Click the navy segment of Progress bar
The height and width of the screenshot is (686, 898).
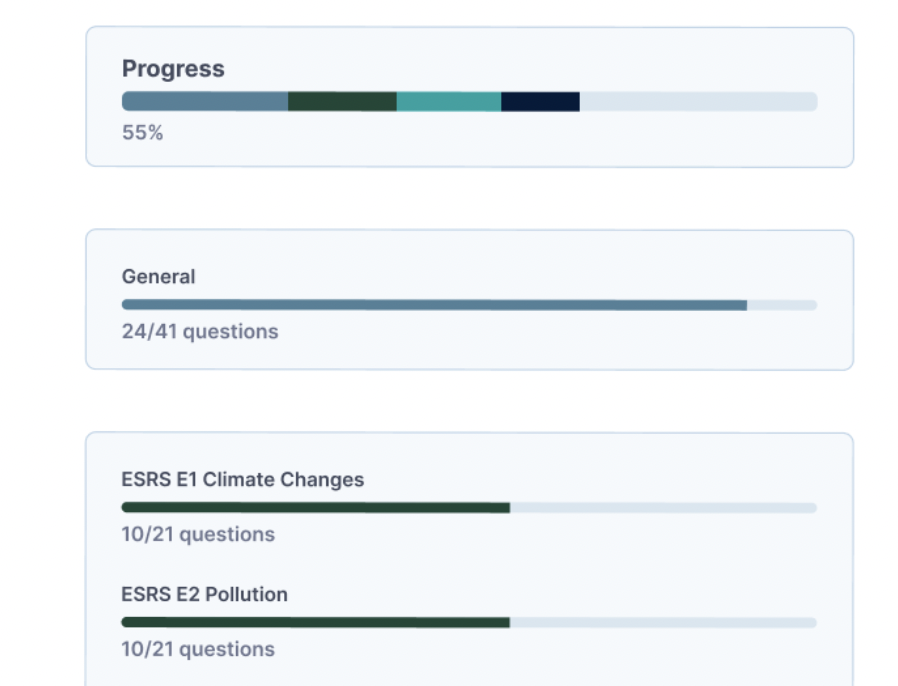click(x=540, y=102)
